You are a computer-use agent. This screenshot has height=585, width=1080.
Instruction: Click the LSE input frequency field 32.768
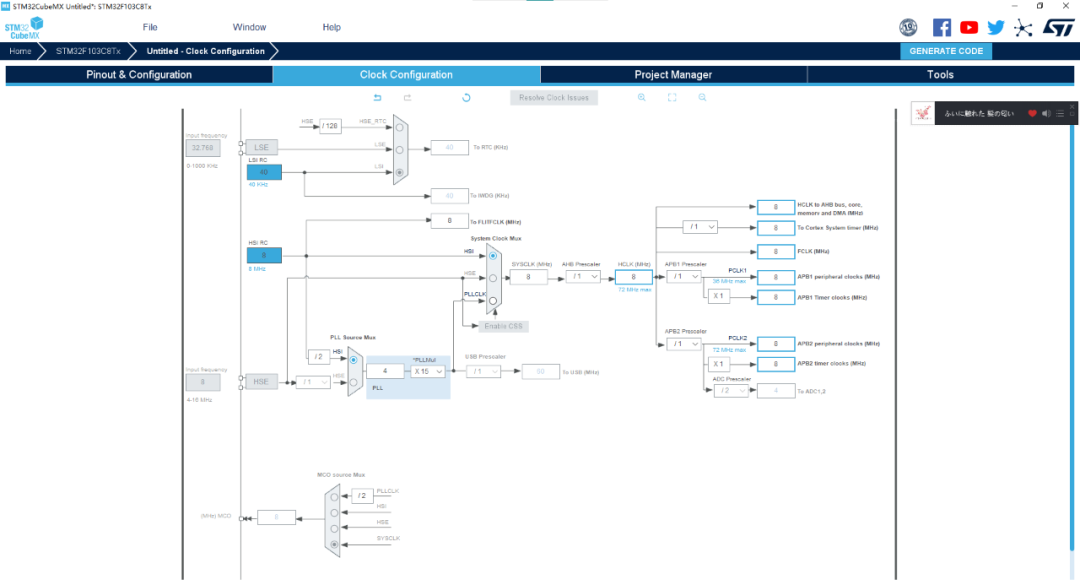click(x=202, y=148)
